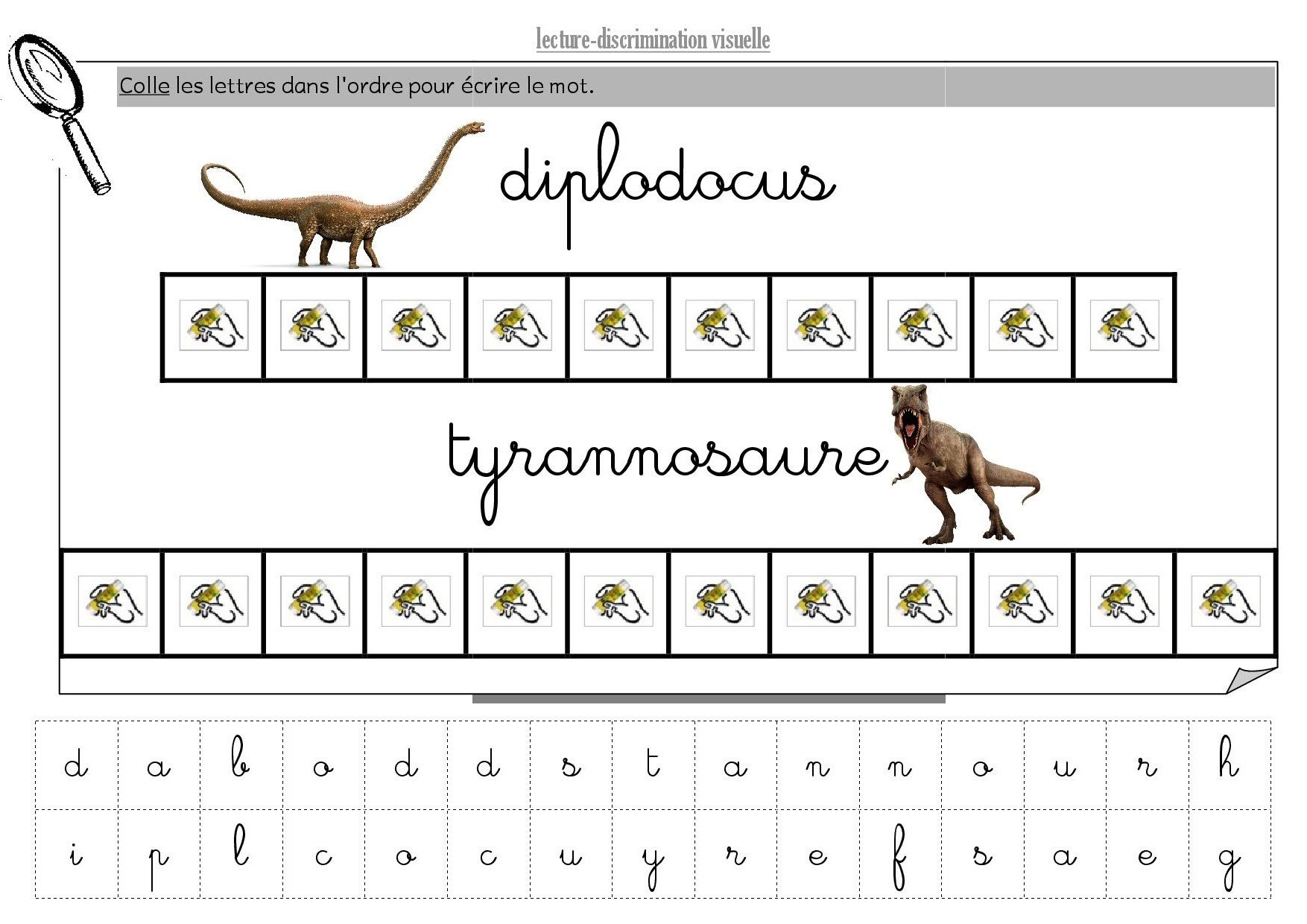Click first glue box under tyrannosaure
The height and width of the screenshot is (924, 1307).
coord(112,602)
